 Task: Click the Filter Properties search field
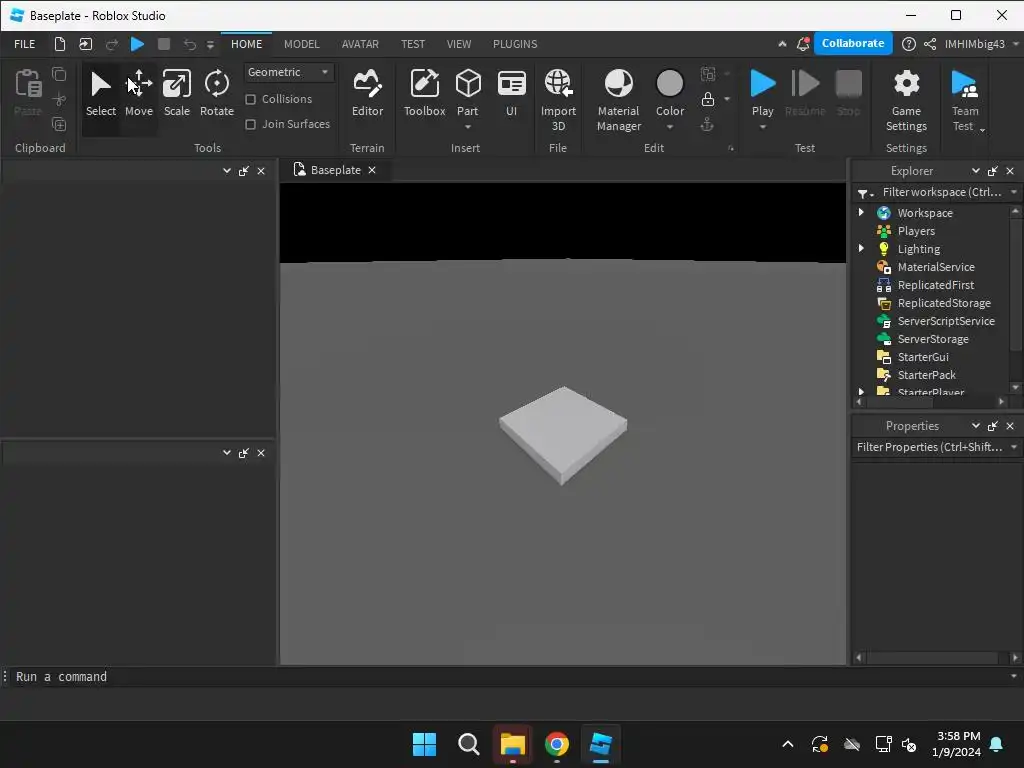(929, 447)
